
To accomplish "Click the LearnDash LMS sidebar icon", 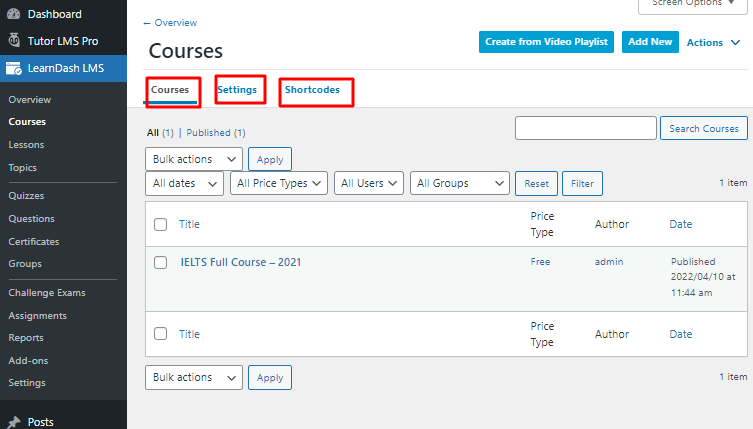I will [14, 68].
